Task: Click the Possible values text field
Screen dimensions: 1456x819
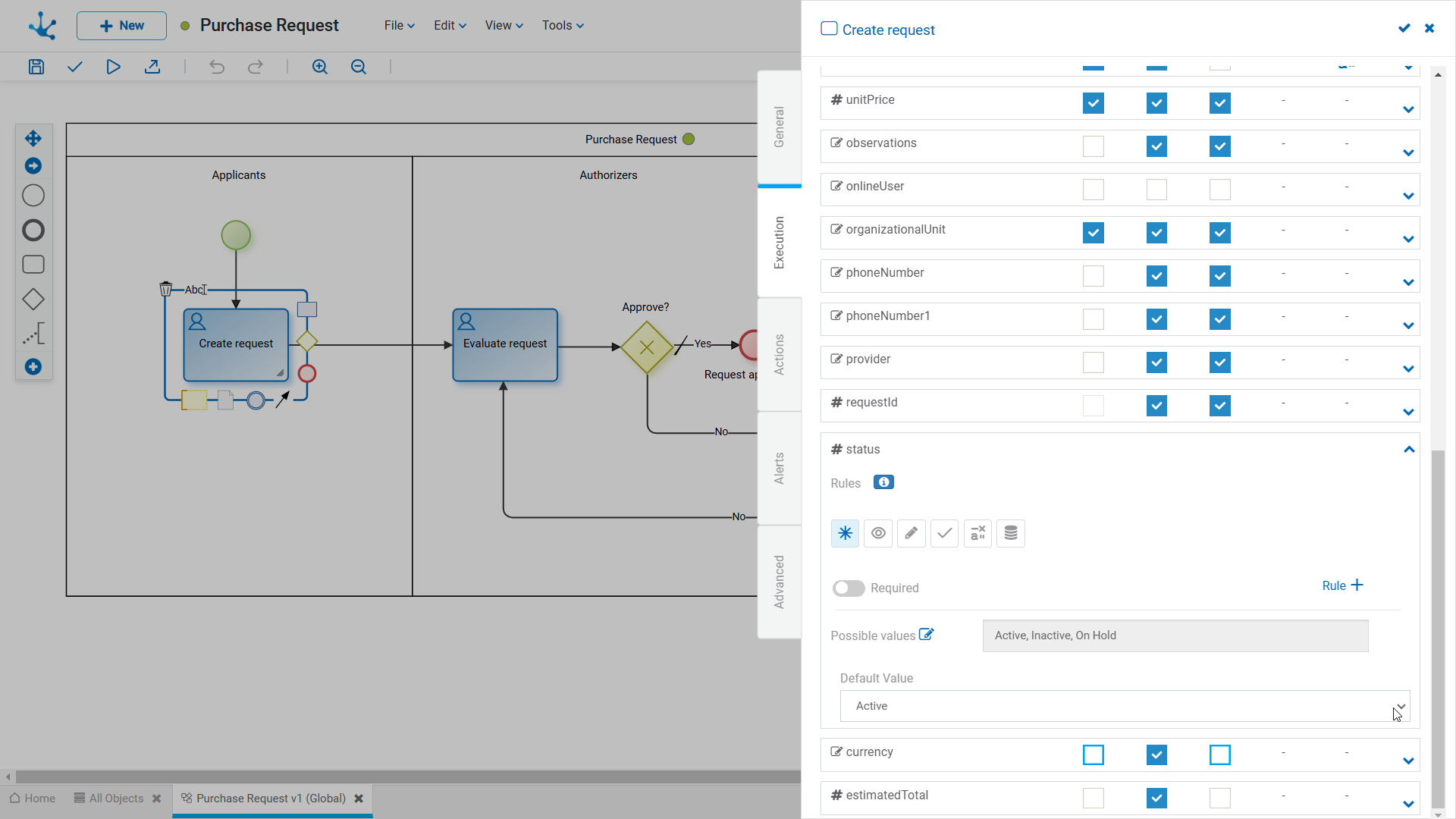Action: pyautogui.click(x=1175, y=635)
